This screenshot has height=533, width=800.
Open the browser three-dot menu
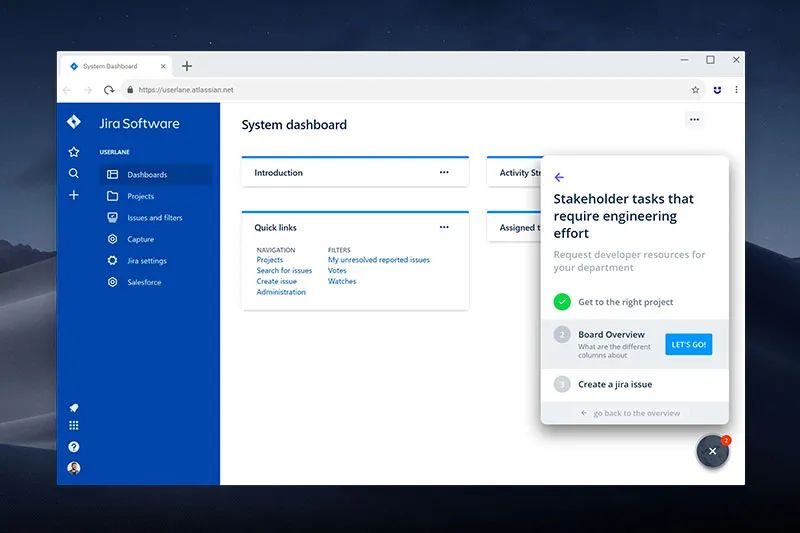(736, 89)
